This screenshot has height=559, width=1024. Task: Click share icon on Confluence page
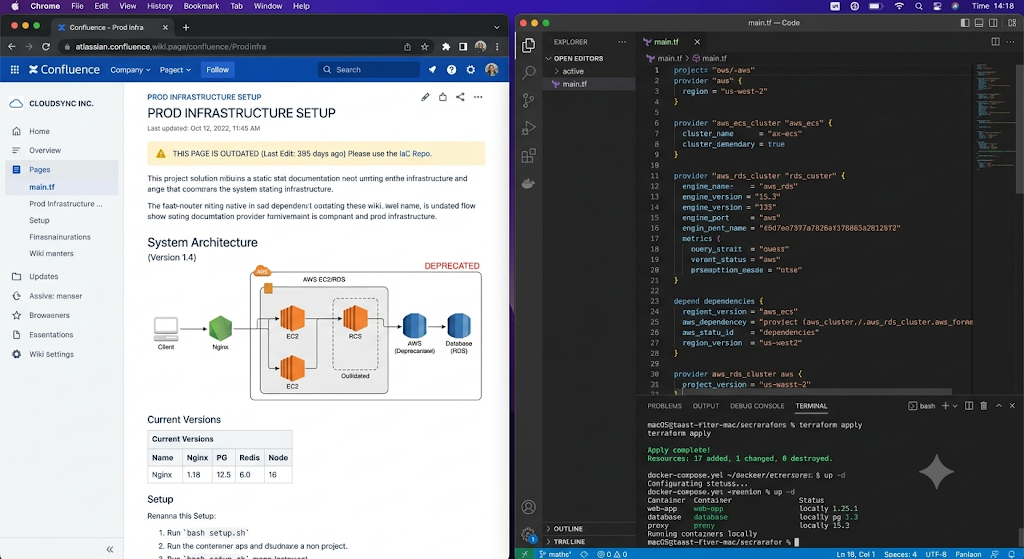[x=460, y=97]
